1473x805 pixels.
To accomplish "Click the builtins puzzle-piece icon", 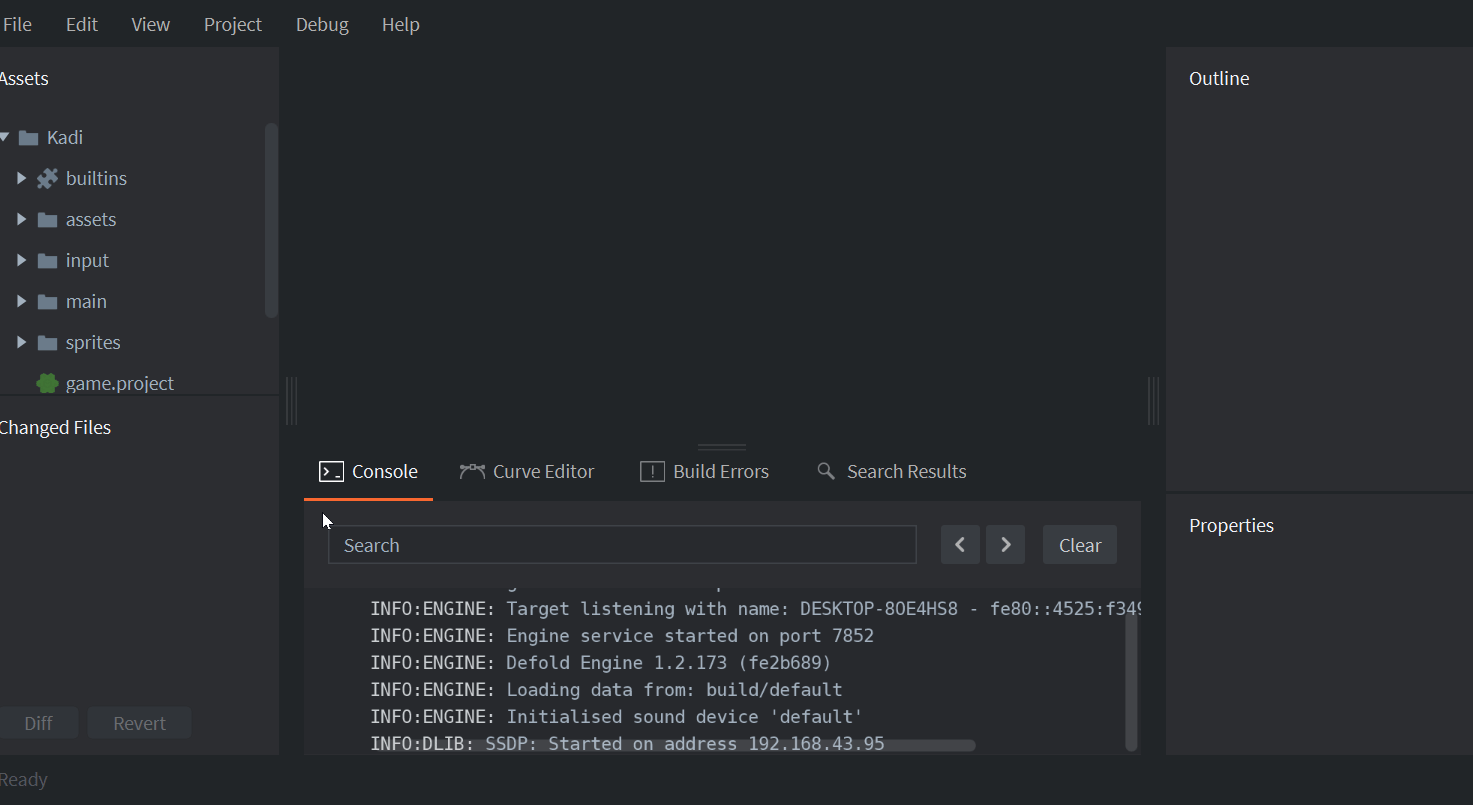I will 47,178.
